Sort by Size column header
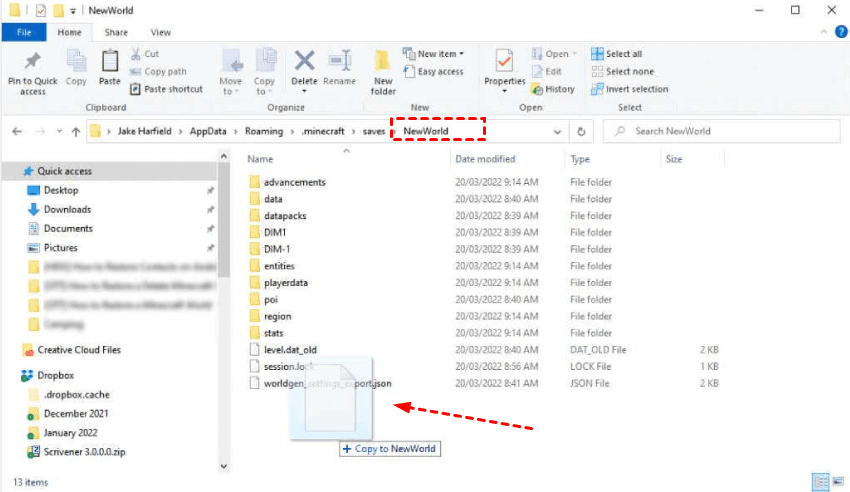This screenshot has width=850, height=492. coord(674,159)
